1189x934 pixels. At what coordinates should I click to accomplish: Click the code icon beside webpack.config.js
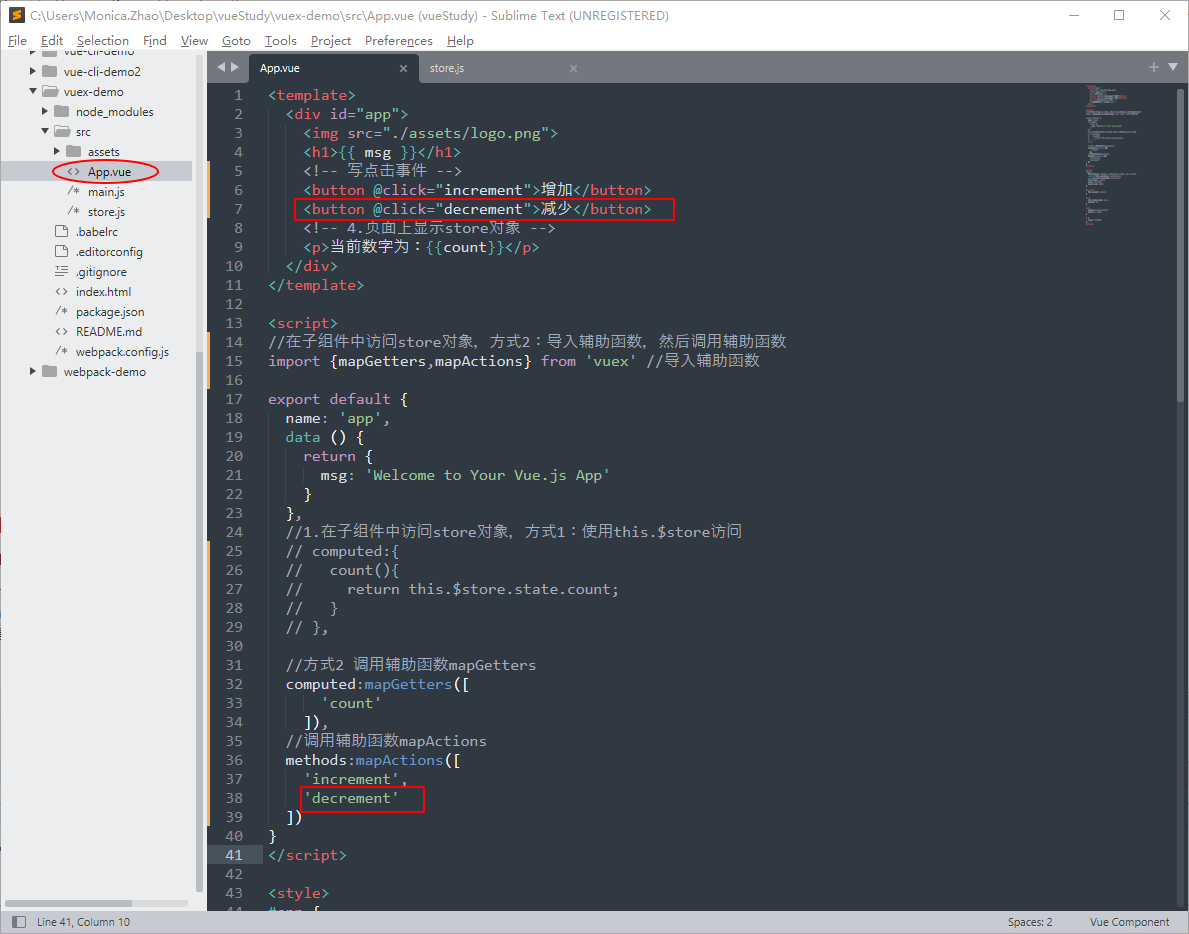coord(61,351)
